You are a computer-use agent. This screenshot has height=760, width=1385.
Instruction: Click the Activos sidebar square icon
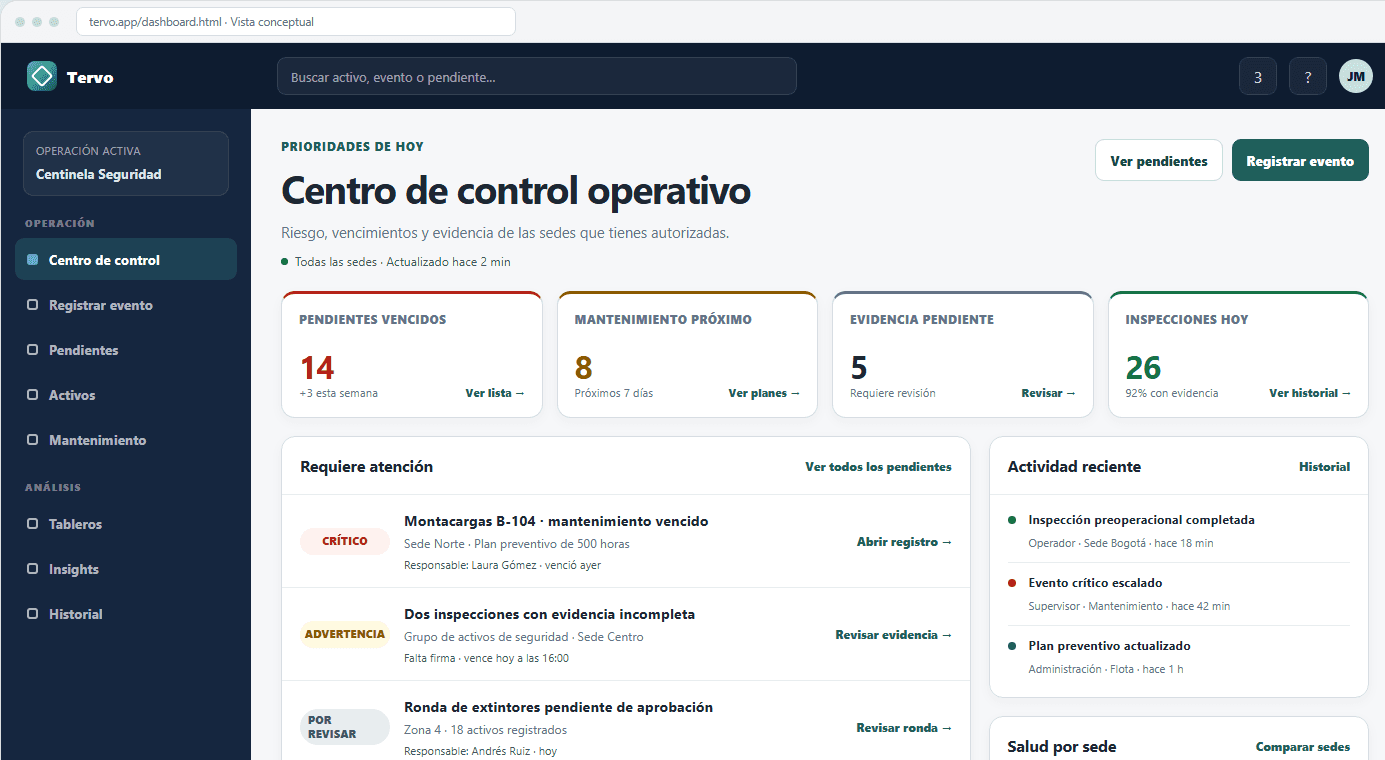click(x=32, y=395)
